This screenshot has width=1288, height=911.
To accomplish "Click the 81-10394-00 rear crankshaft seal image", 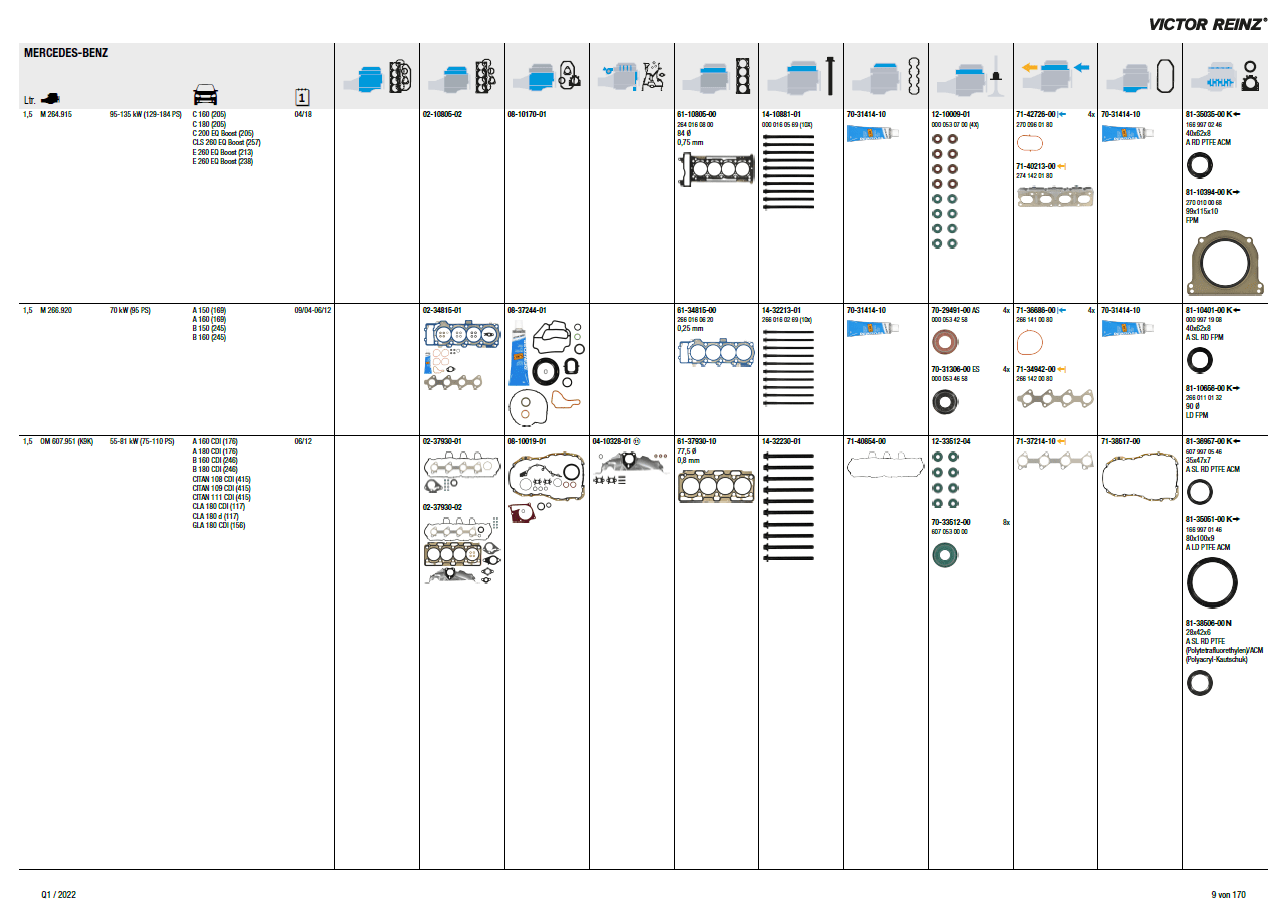I will point(1222,263).
